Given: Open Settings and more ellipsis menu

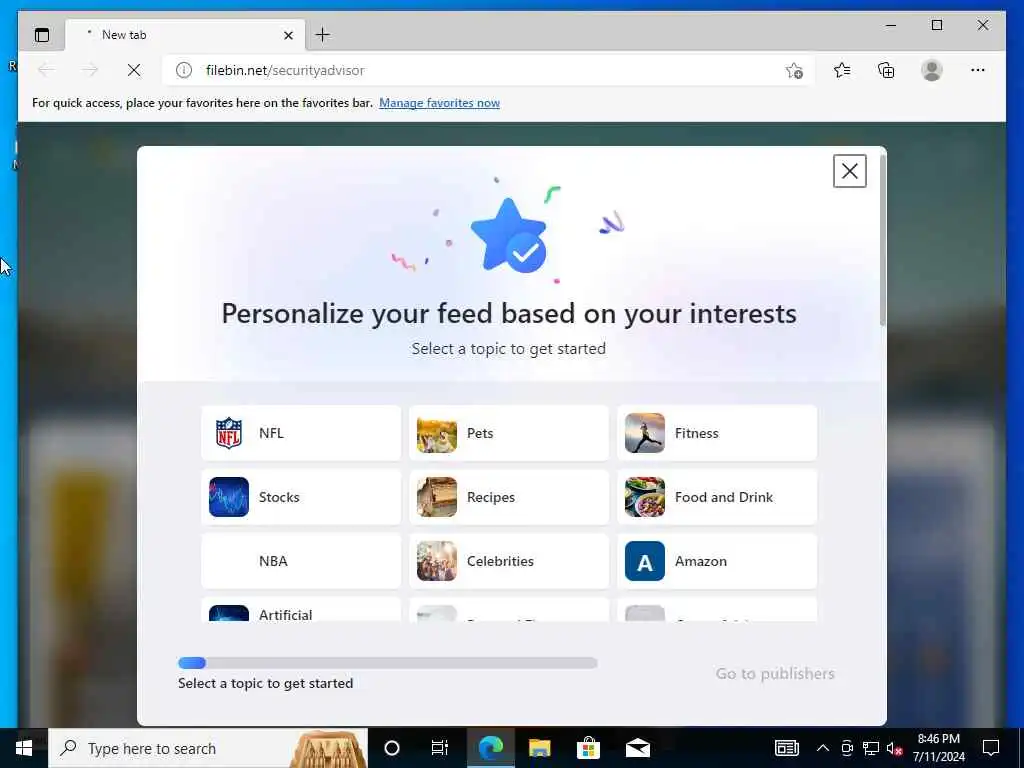Looking at the screenshot, I should [x=978, y=70].
